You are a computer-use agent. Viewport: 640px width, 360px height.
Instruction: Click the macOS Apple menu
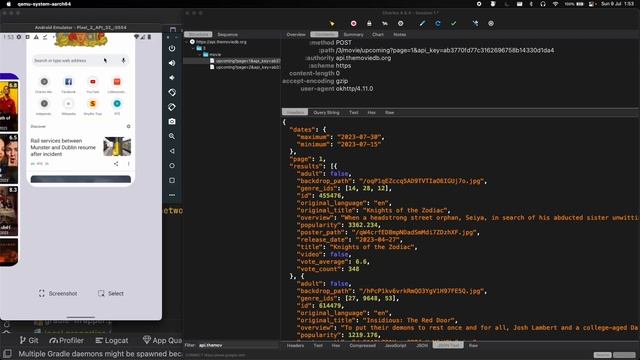pos(8,4)
